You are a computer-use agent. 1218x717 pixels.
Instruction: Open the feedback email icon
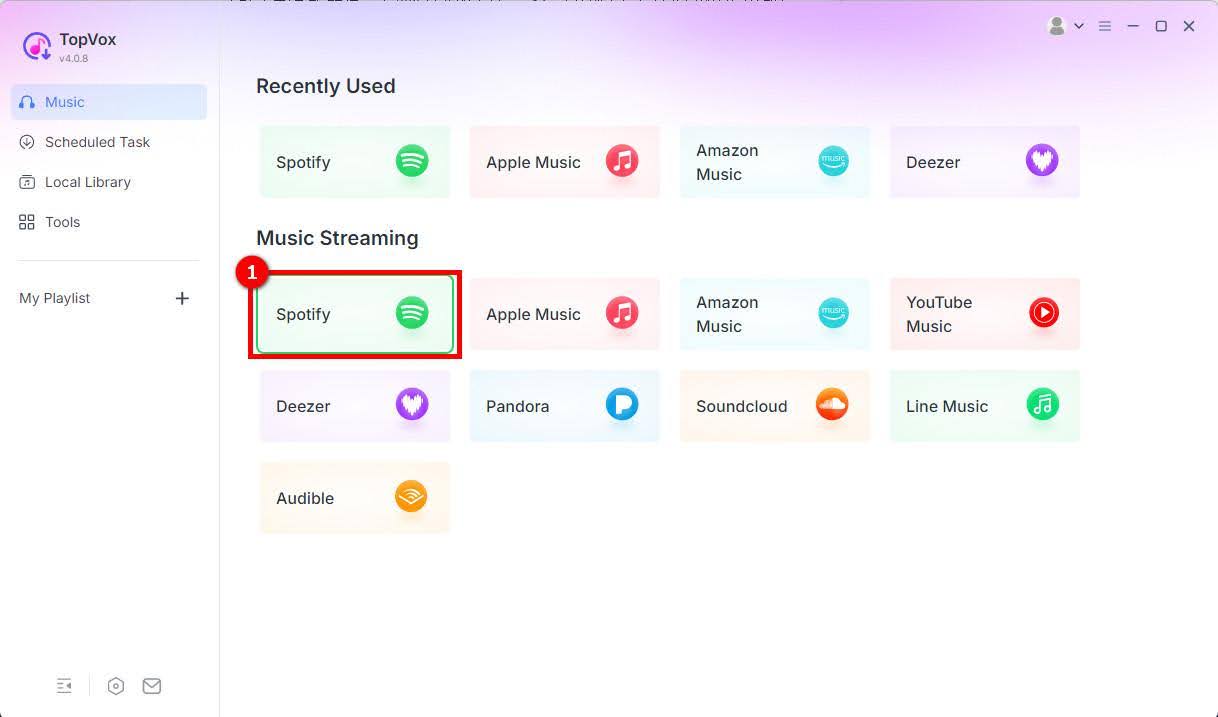point(152,686)
